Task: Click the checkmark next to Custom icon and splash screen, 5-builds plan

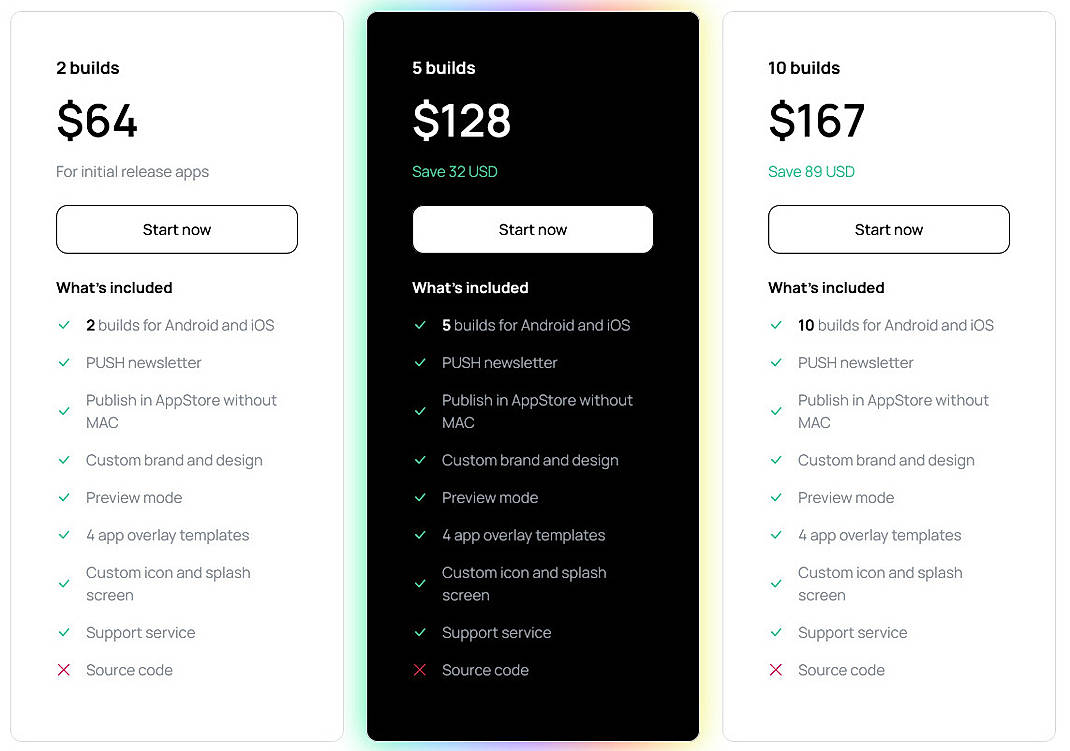Action: tap(420, 583)
